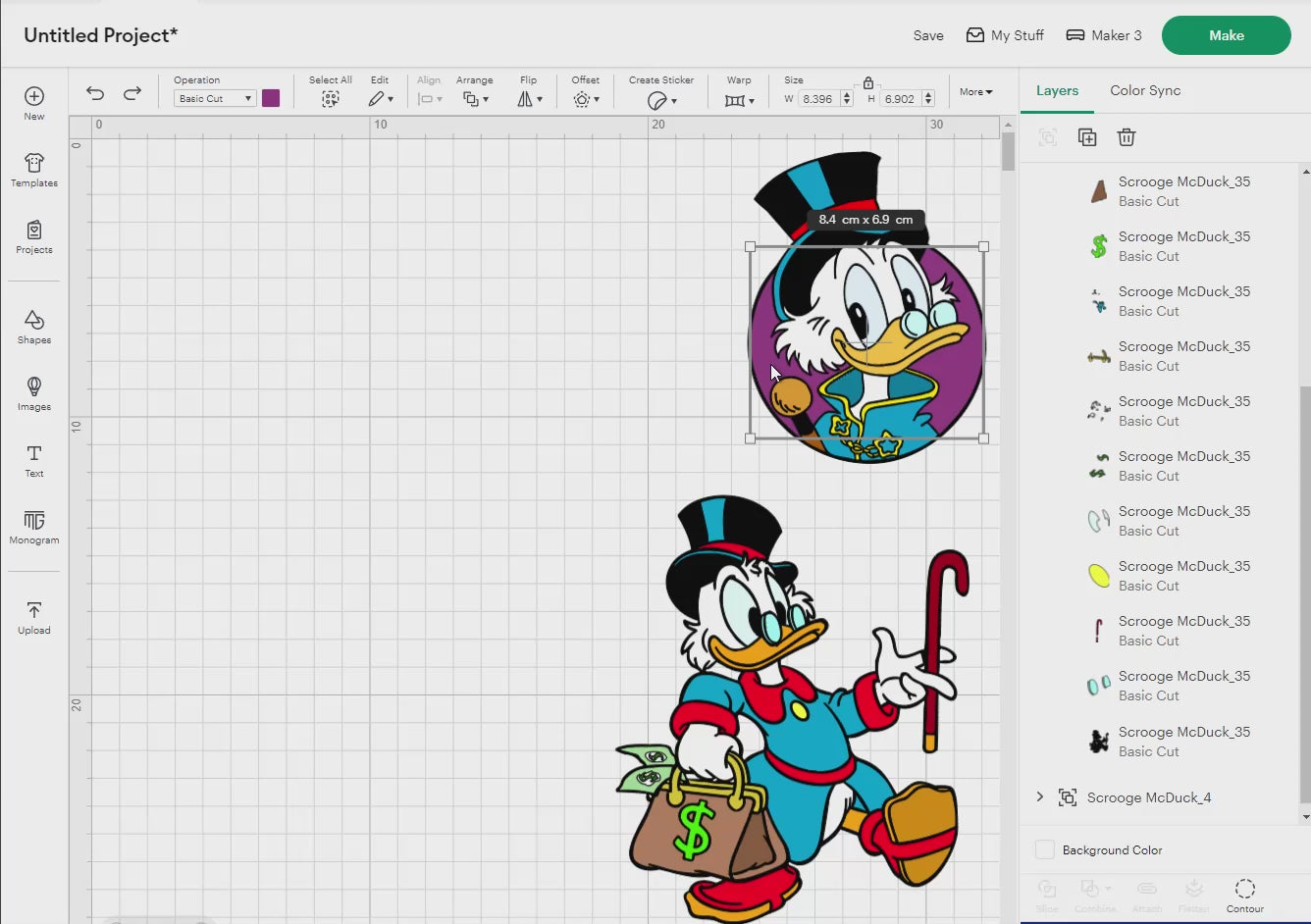Open the Shapes tool
This screenshot has width=1311, height=924.
[x=34, y=327]
